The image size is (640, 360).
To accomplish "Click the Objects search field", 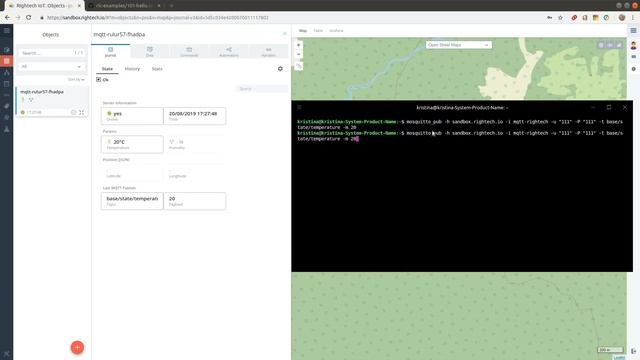I will click(x=51, y=53).
